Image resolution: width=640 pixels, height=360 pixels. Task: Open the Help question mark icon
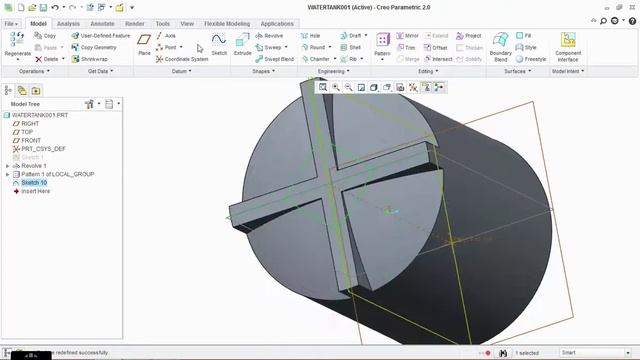click(632, 21)
